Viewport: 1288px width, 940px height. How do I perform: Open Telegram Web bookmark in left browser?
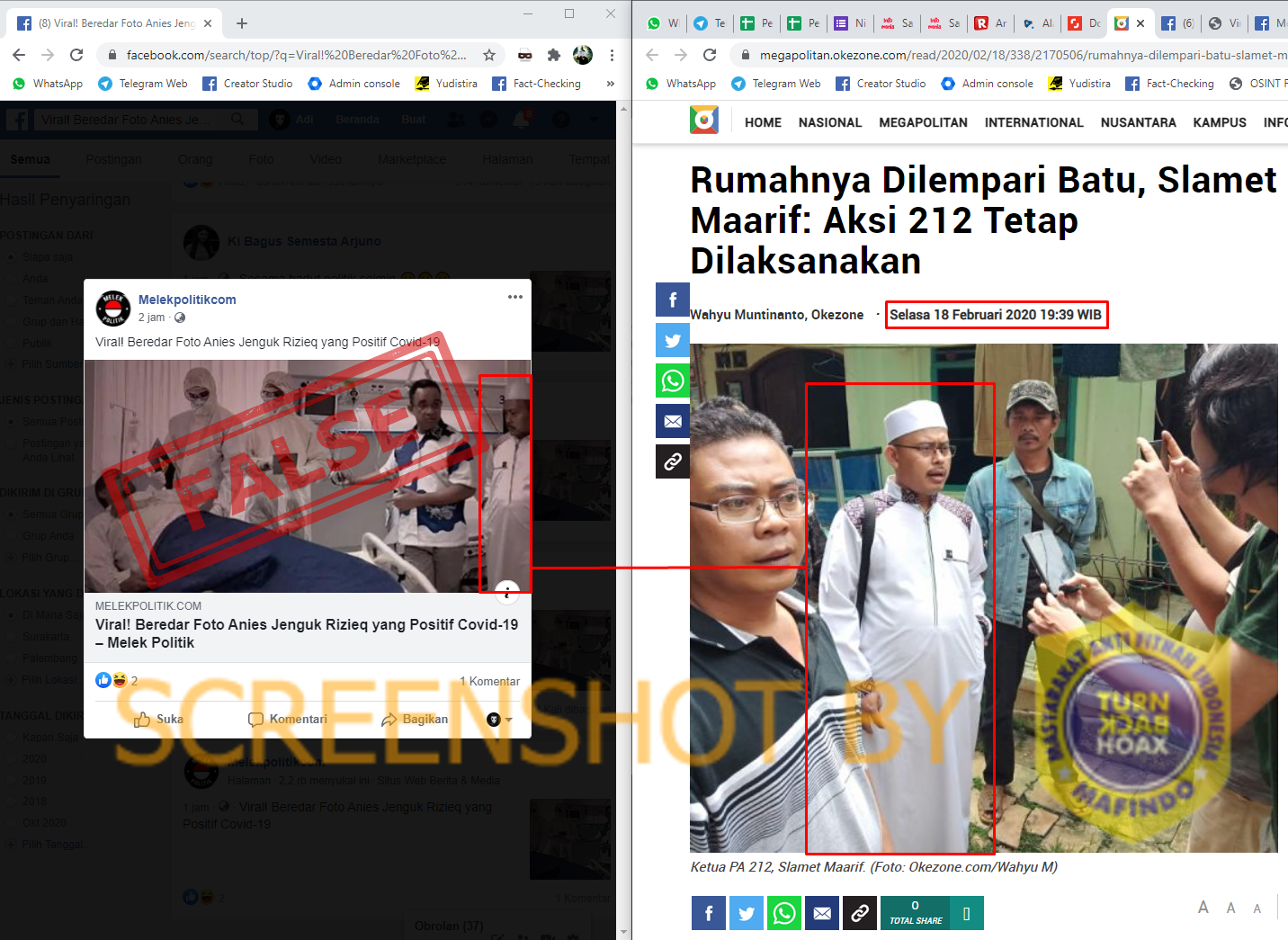tap(143, 84)
